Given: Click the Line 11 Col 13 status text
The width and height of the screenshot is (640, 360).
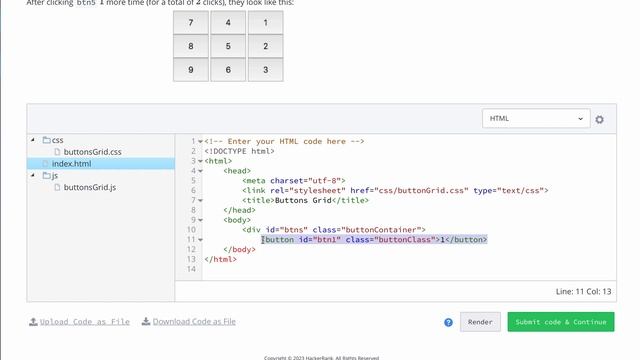Looking at the screenshot, I should (583, 291).
